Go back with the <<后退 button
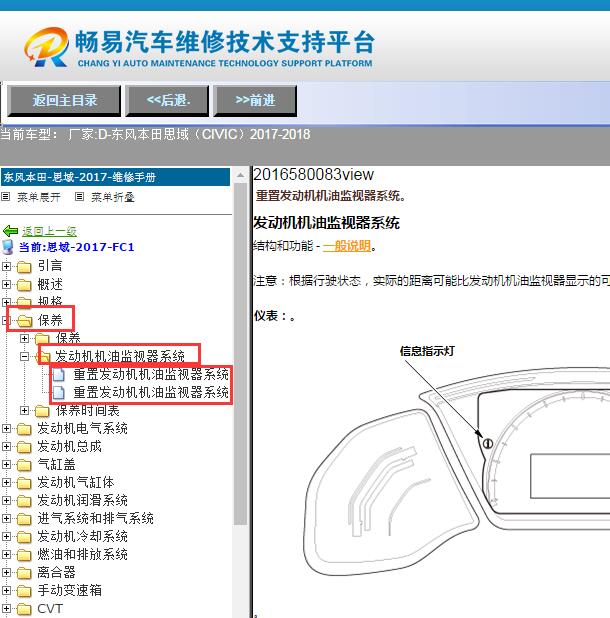This screenshot has width=610, height=618. pos(167,101)
